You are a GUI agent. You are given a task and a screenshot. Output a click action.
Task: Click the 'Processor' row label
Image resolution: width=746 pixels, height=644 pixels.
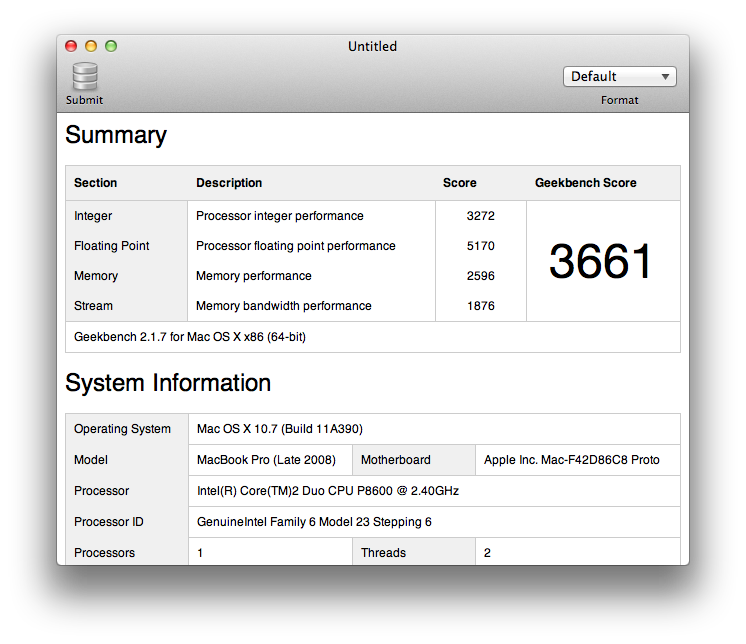101,491
